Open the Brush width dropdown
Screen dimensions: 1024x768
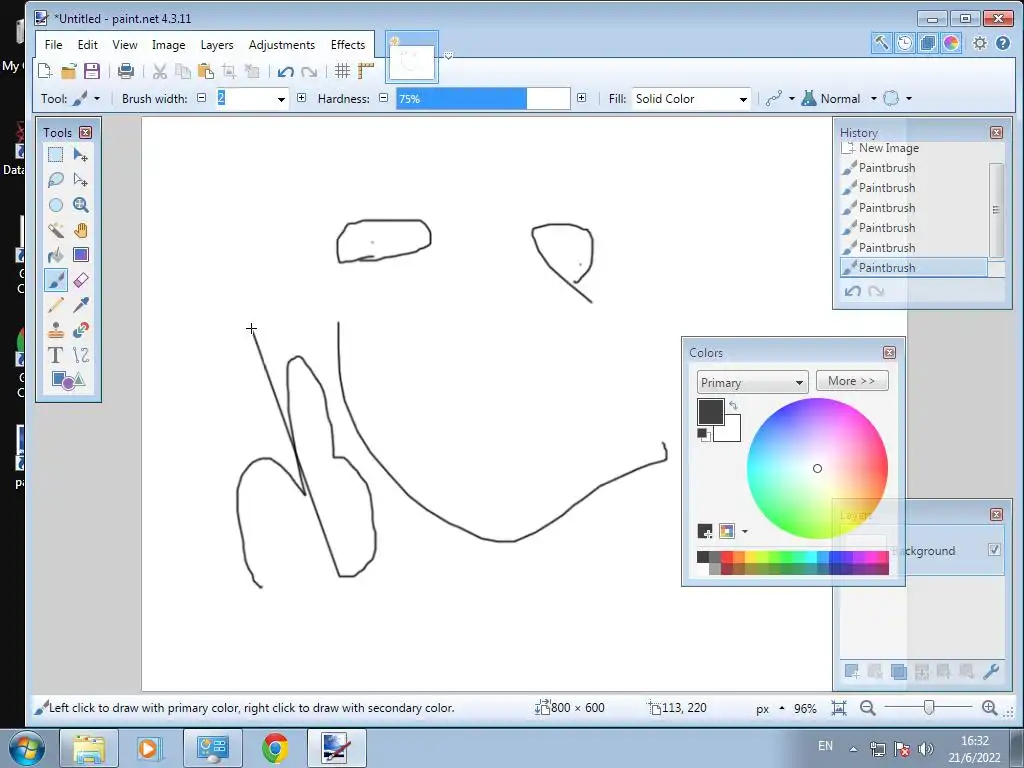click(x=281, y=99)
